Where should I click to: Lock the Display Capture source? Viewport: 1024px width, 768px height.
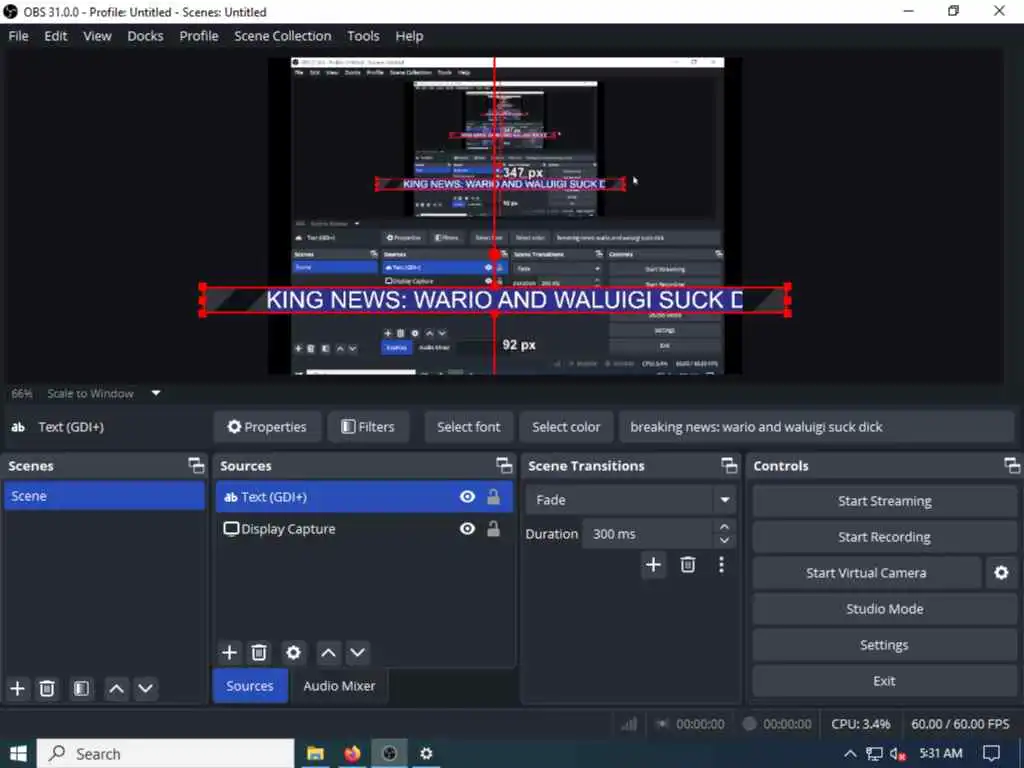[494, 529]
